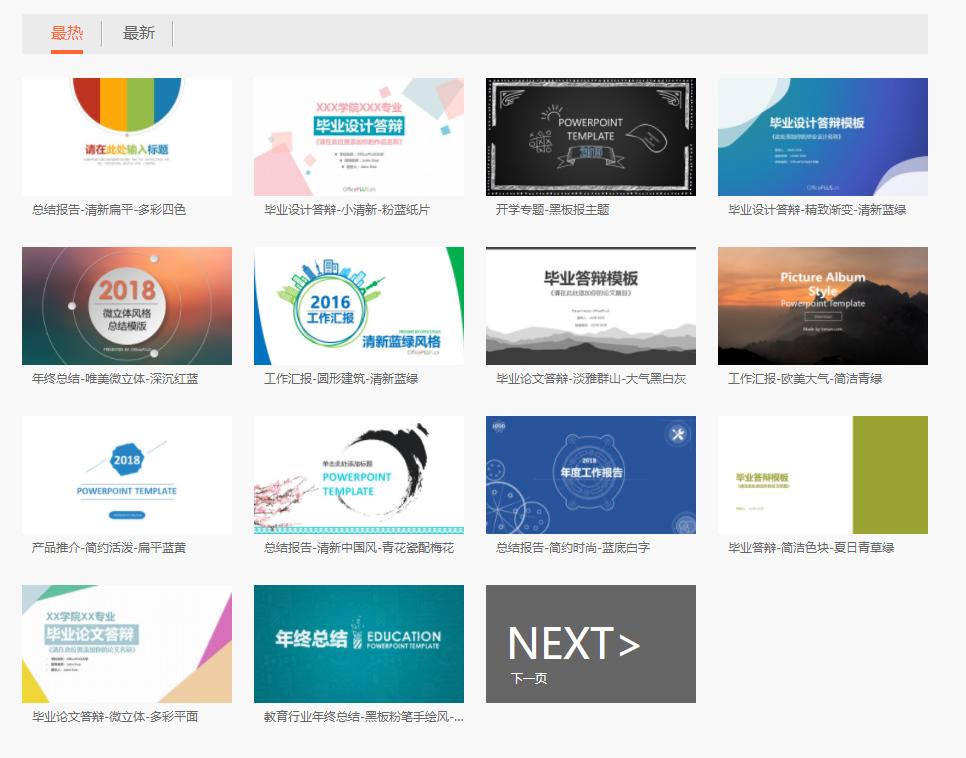
Task: Open the 2016 工作汇报 圆形建筑 thumbnail
Action: [x=359, y=306]
